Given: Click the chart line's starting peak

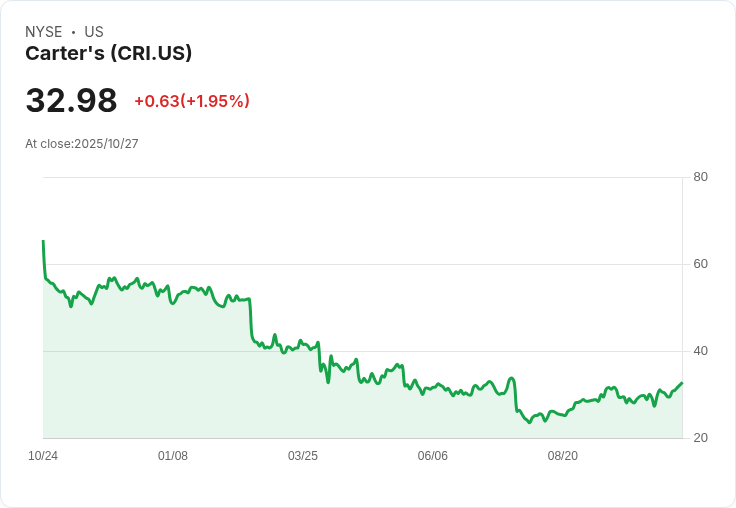Looking at the screenshot, I should coord(43,241).
